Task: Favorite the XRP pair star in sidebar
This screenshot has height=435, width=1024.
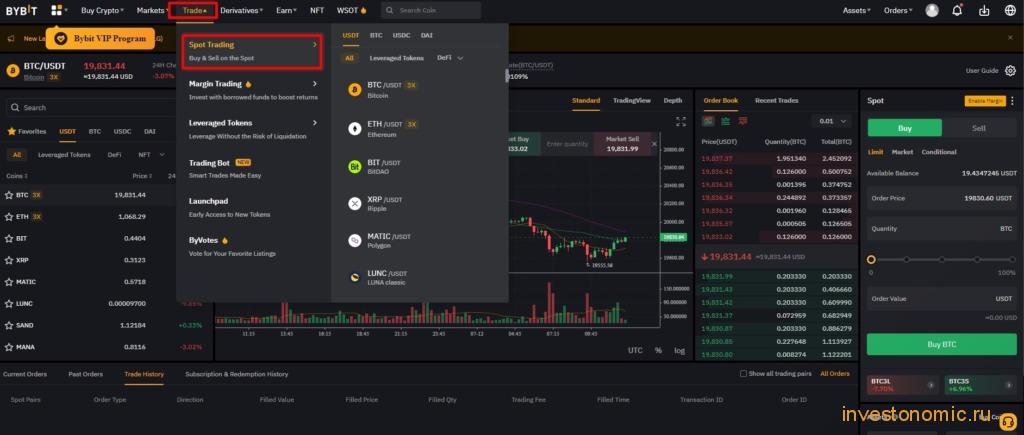Action: coord(9,260)
